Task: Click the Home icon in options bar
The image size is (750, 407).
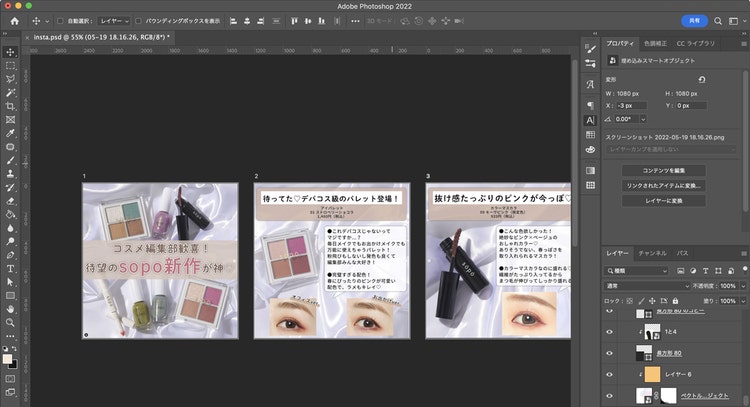Action: pos(14,21)
